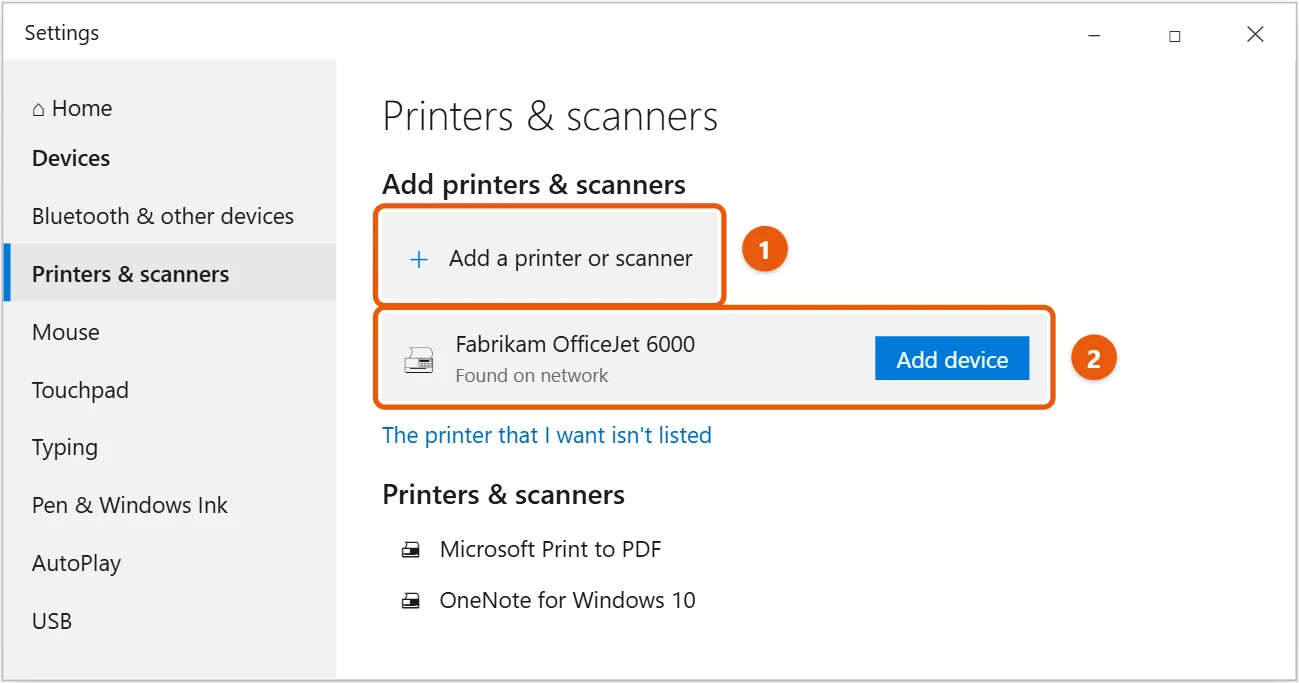Click 'The printer that I want isn't listed'

coord(547,435)
